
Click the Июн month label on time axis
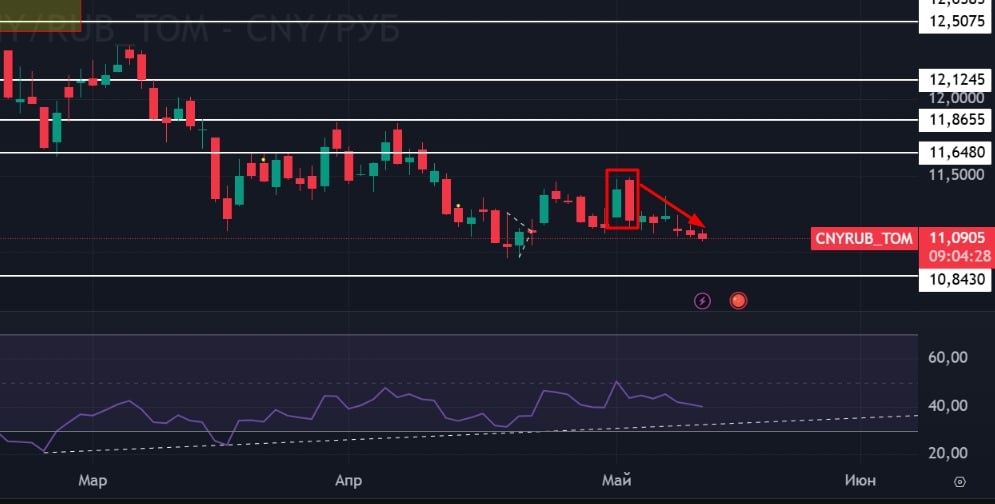(x=860, y=481)
